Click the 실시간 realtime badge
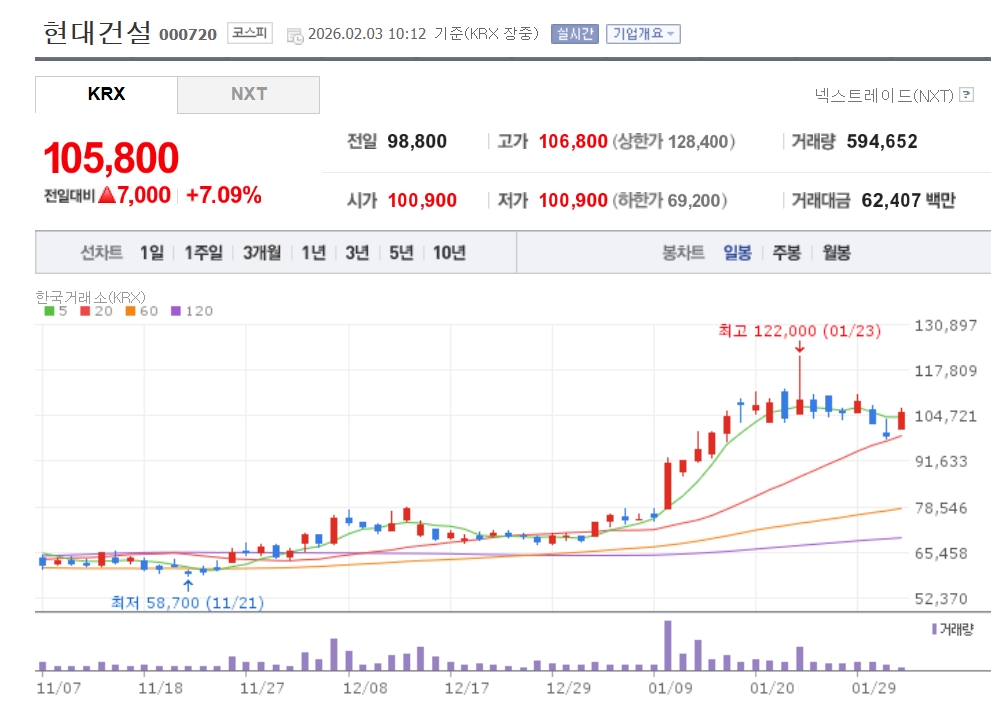 coord(573,33)
